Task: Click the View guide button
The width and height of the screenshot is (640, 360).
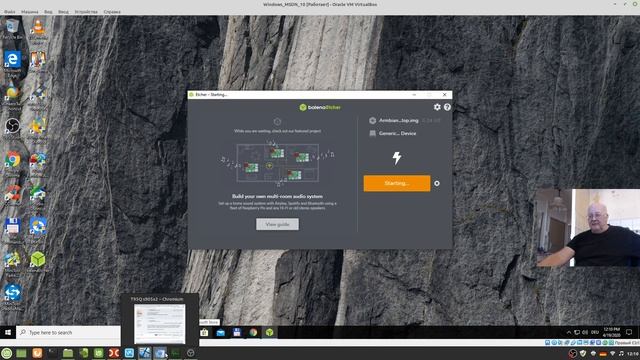Action: pos(278,224)
